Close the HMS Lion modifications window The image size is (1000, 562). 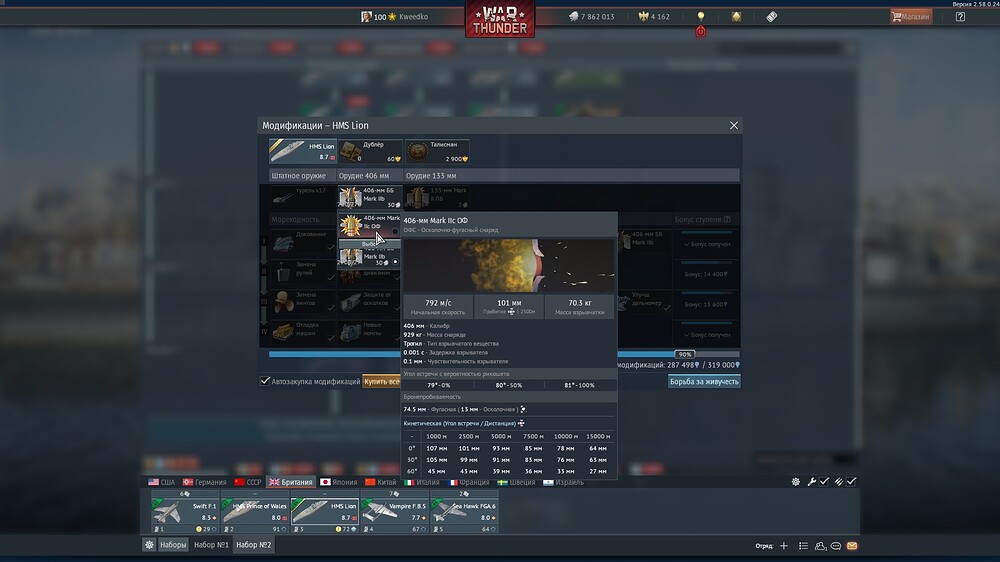click(733, 126)
